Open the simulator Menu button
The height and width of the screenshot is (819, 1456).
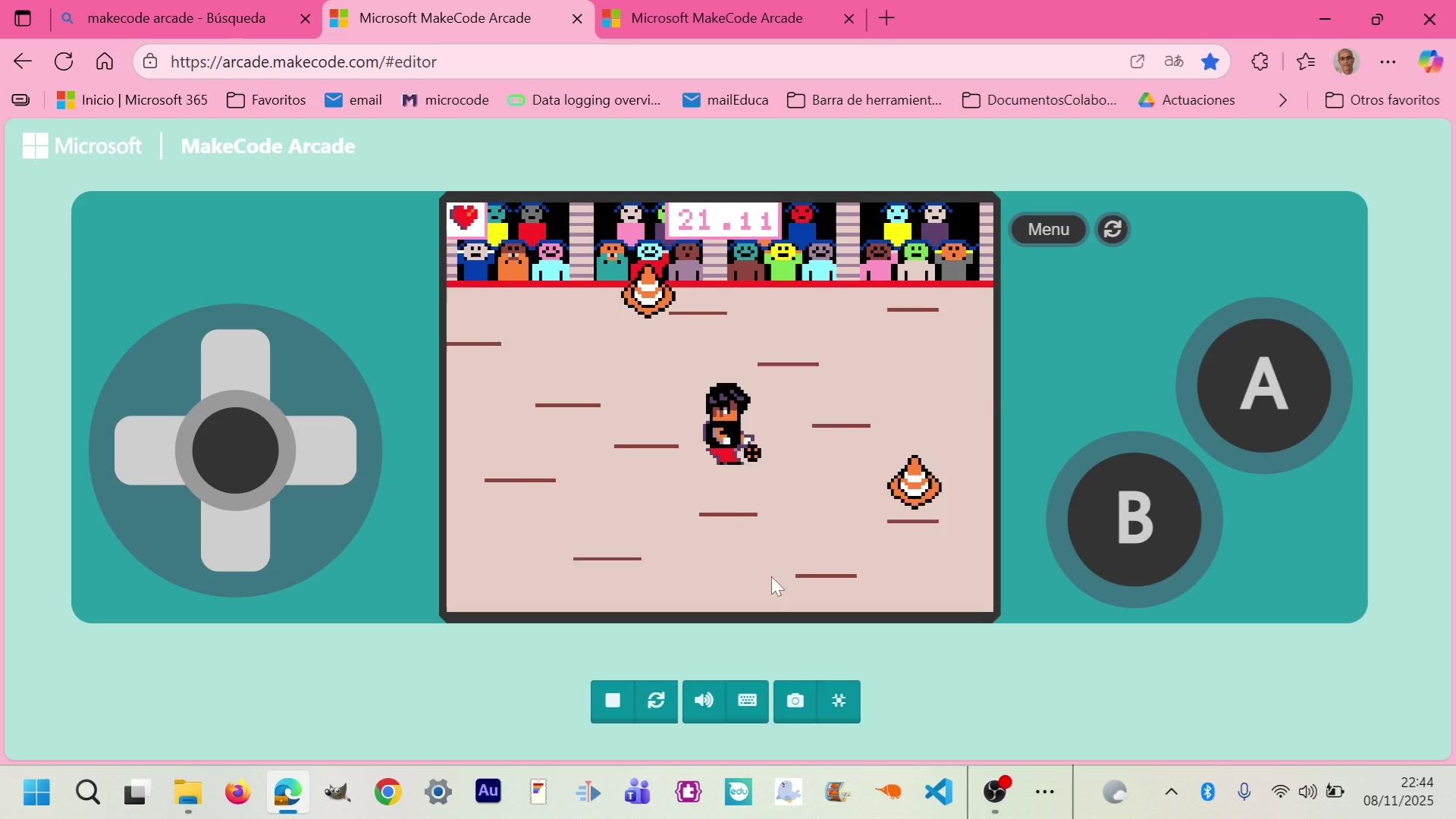pyautogui.click(x=1049, y=230)
